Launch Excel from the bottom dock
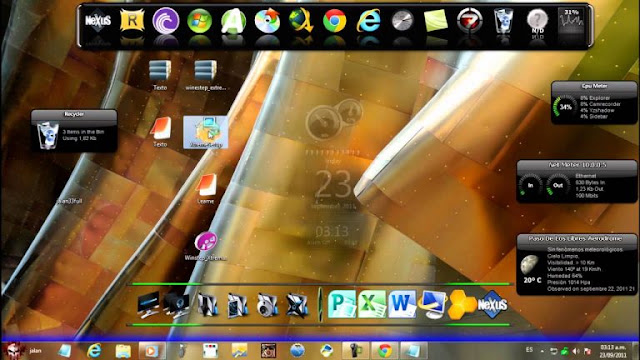This screenshot has width=640, height=360. tap(371, 304)
